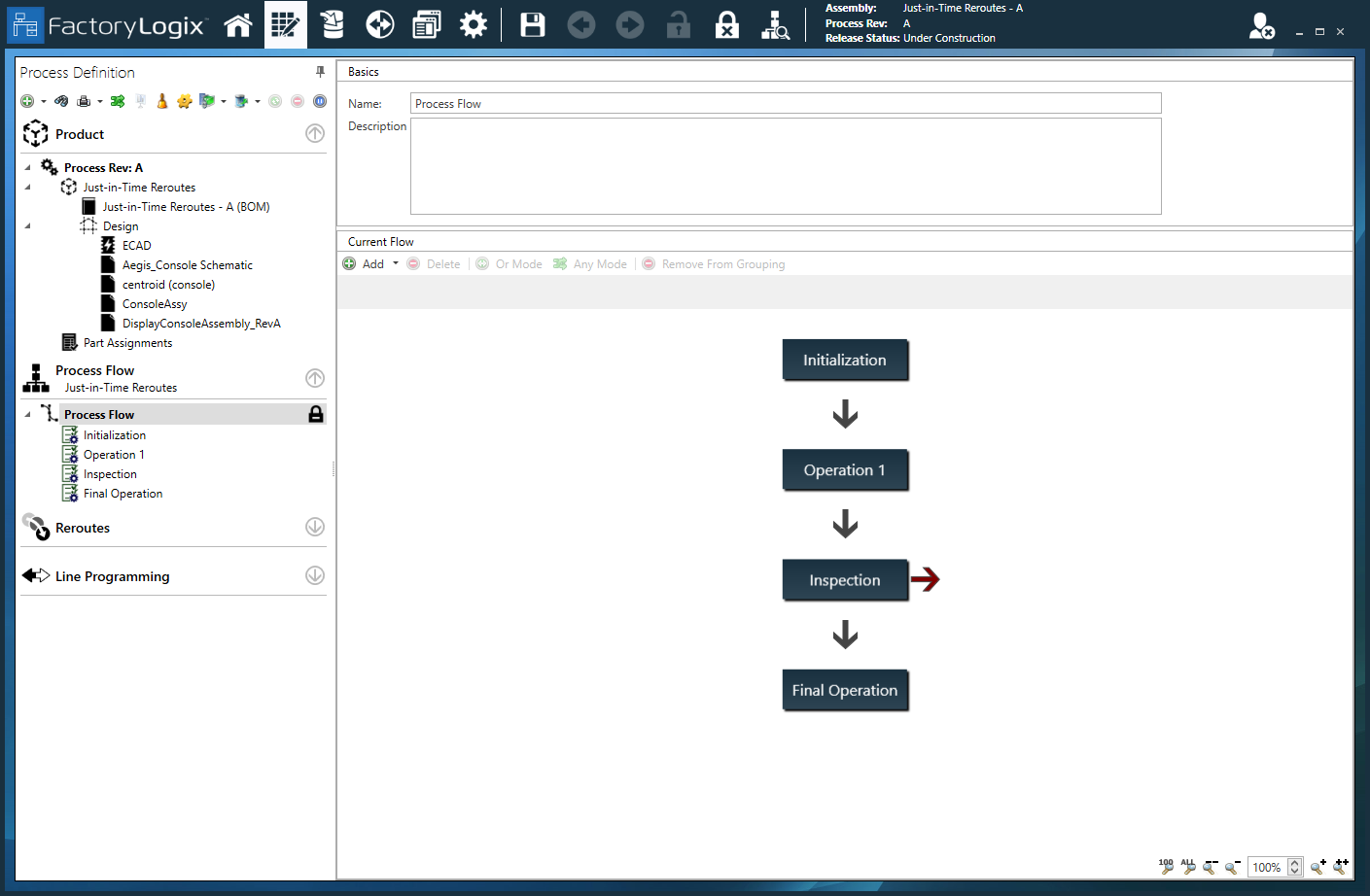Click the padlock with X icon
The image size is (1370, 896).
coord(726,25)
